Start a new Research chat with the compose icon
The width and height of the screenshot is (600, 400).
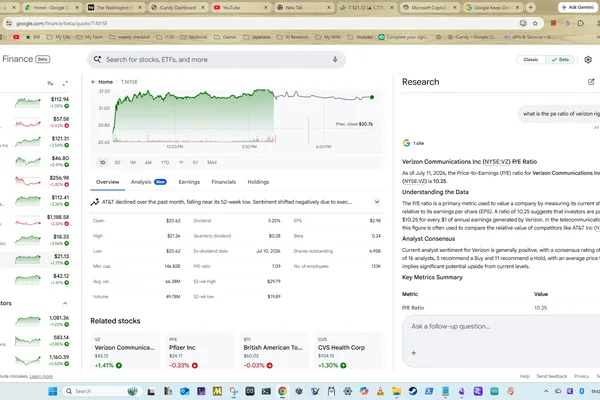[591, 82]
